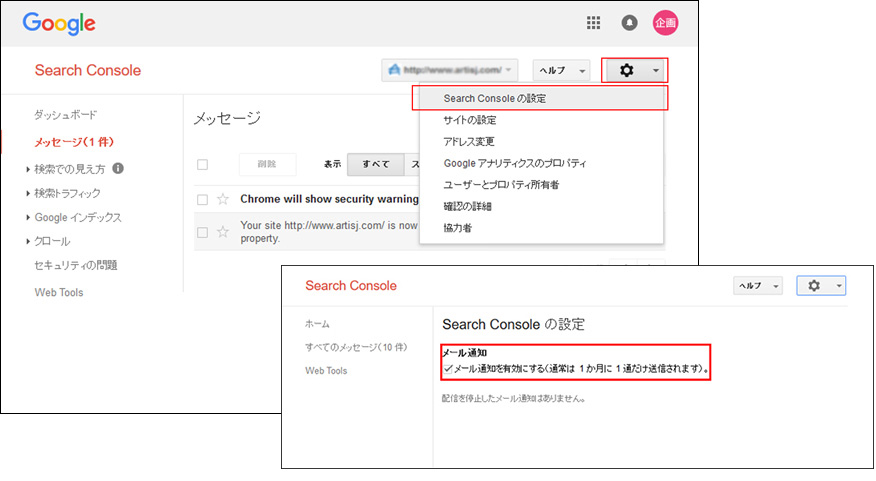The width and height of the screenshot is (876, 481).
Task: Star the 'Your site http://www.artisj.com/' message
Action: tap(223, 232)
